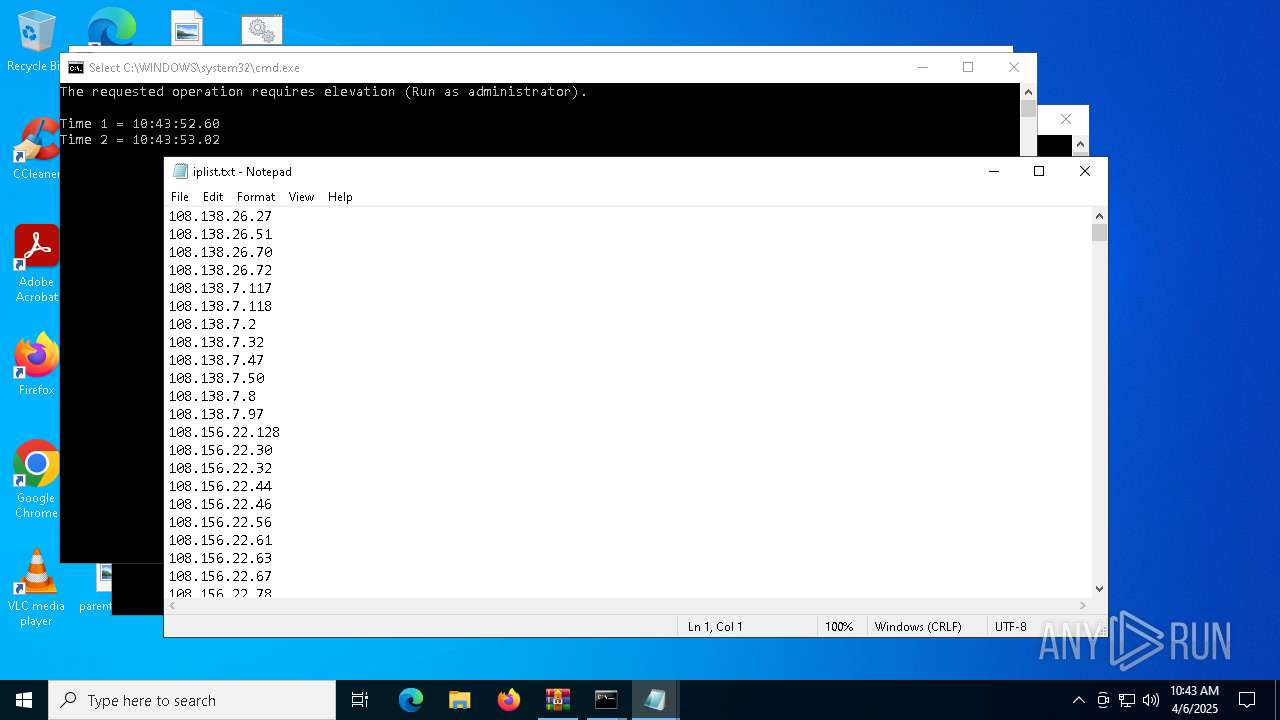The image size is (1280, 720).
Task: Launch Firefox from the desktop shortcut
Action: pyautogui.click(x=37, y=365)
